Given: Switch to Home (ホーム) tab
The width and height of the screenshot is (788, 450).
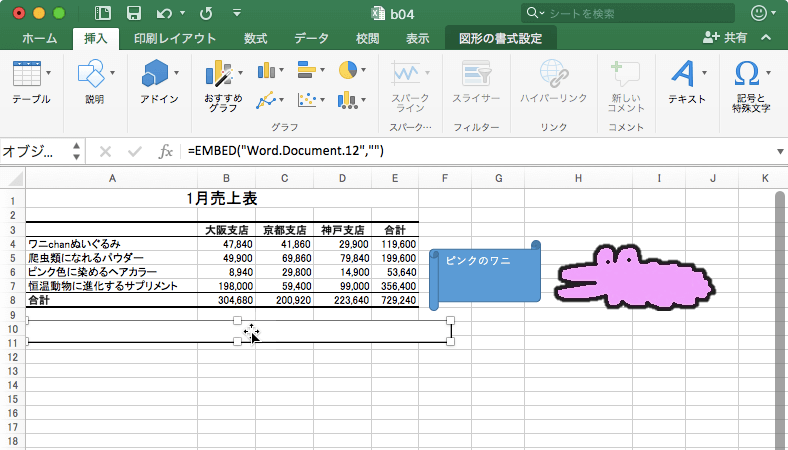Looking at the screenshot, I should click(x=39, y=38).
